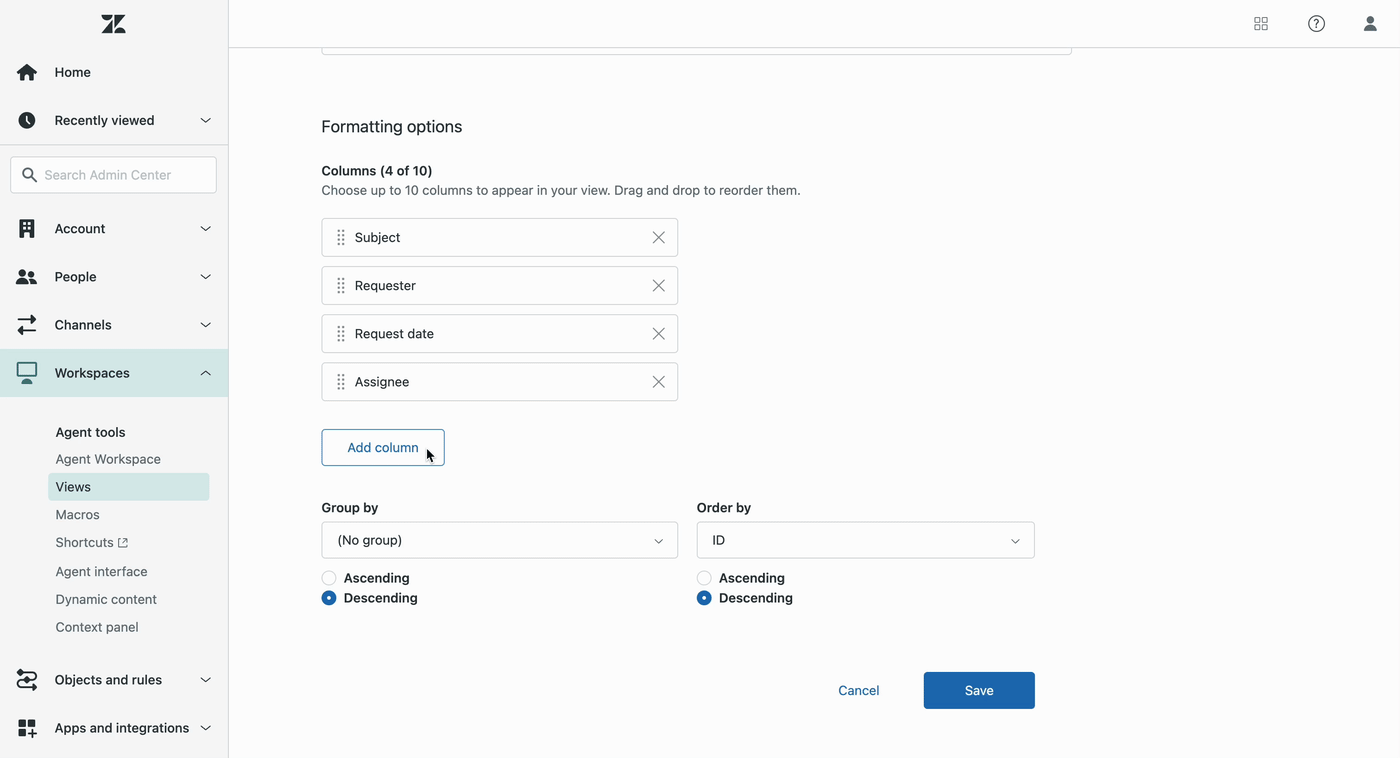Screen dimensions: 1400x758
Task: Remove the Subject column with X
Action: point(658,238)
